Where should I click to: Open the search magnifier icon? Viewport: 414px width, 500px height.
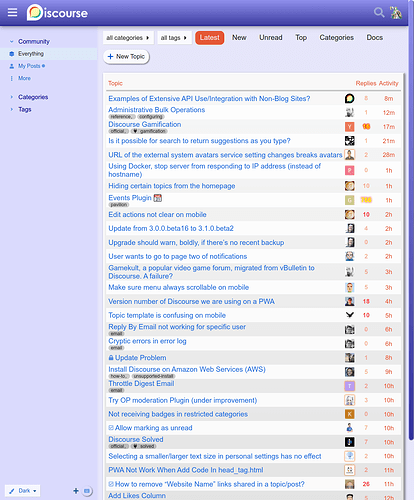tap(379, 13)
